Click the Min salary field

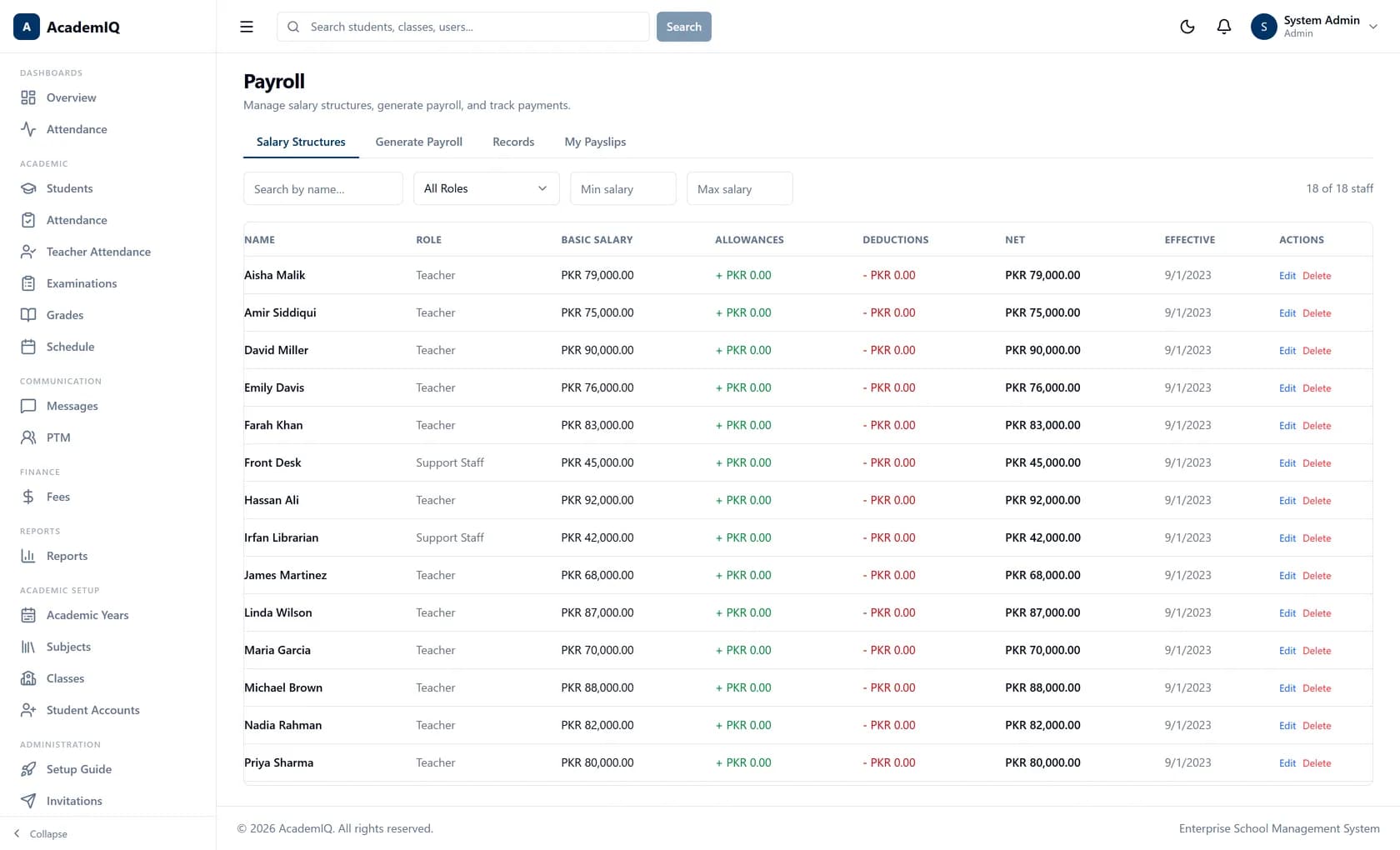623,188
